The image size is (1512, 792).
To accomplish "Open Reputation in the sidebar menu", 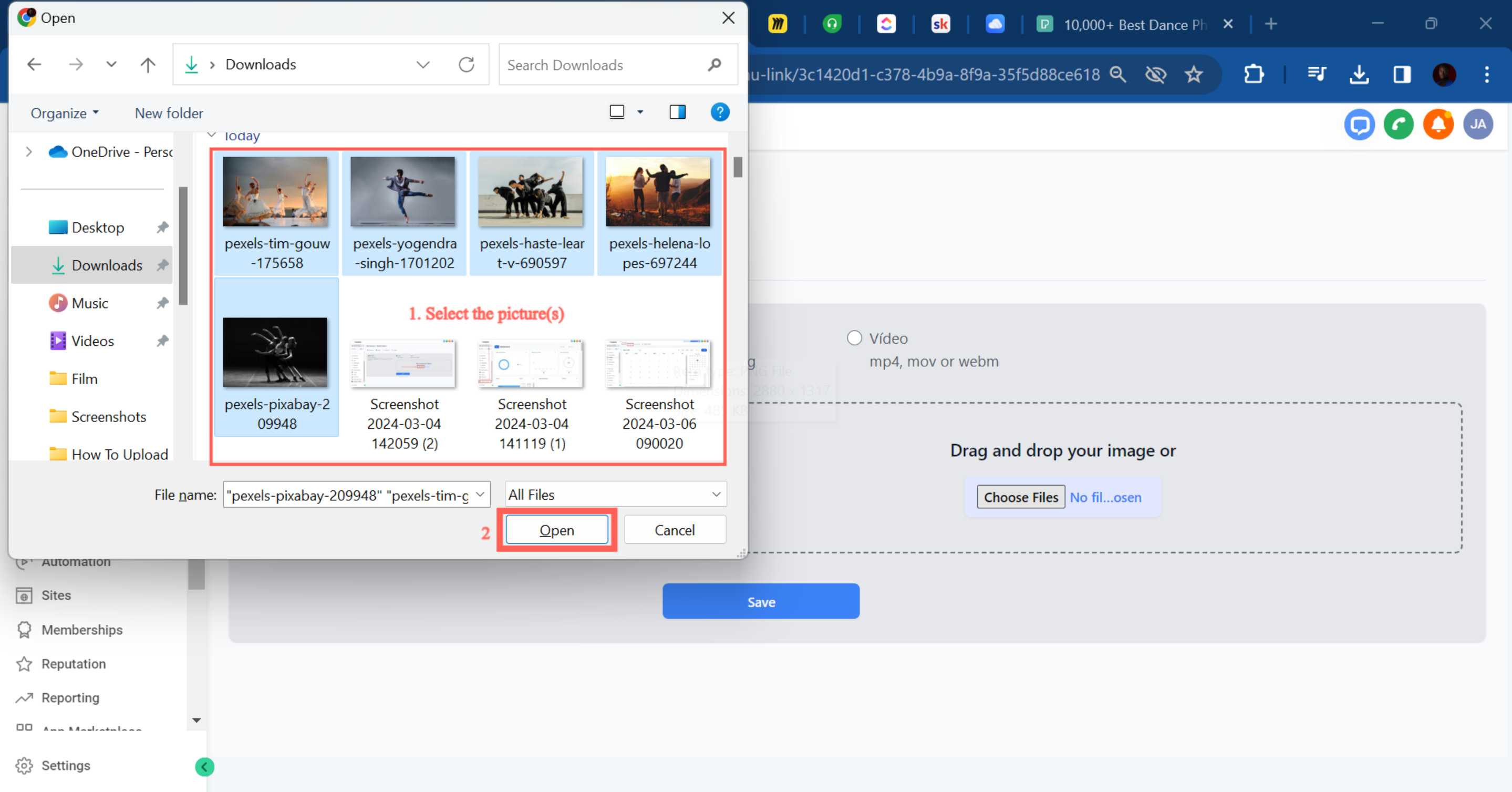I will coord(74,664).
